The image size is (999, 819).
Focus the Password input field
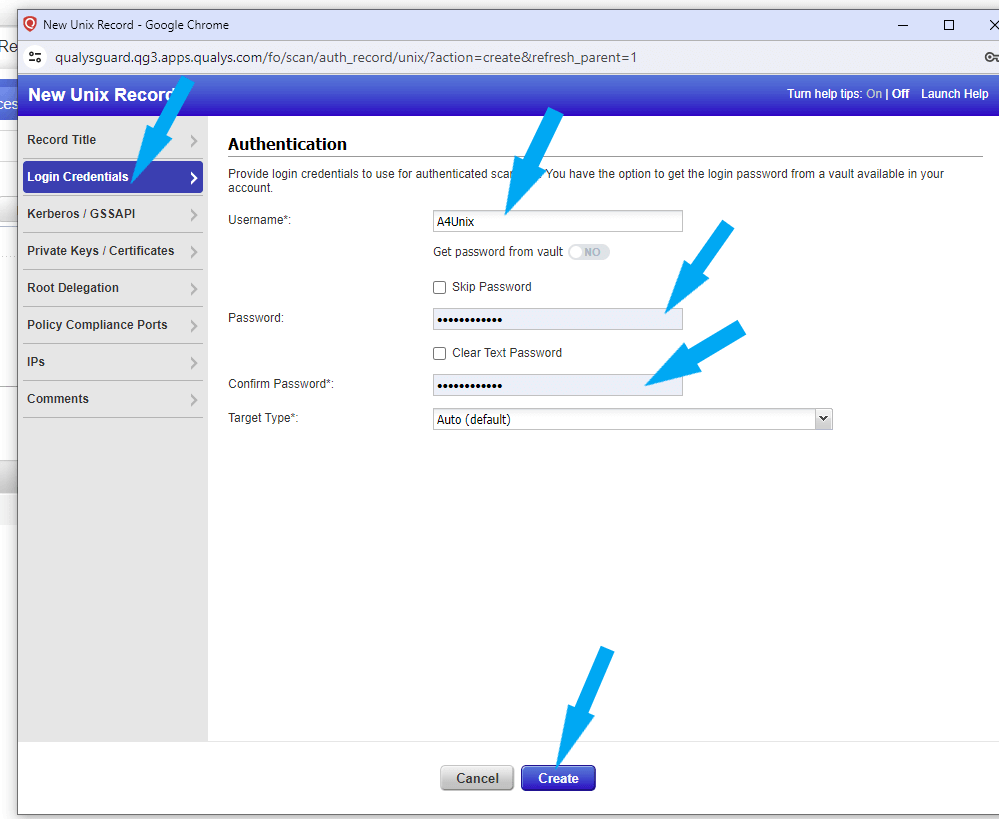point(557,319)
